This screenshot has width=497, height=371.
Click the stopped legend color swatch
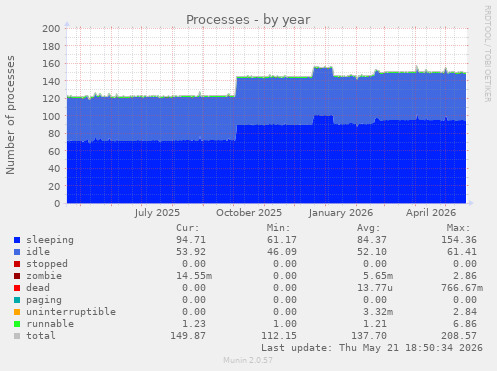17,264
